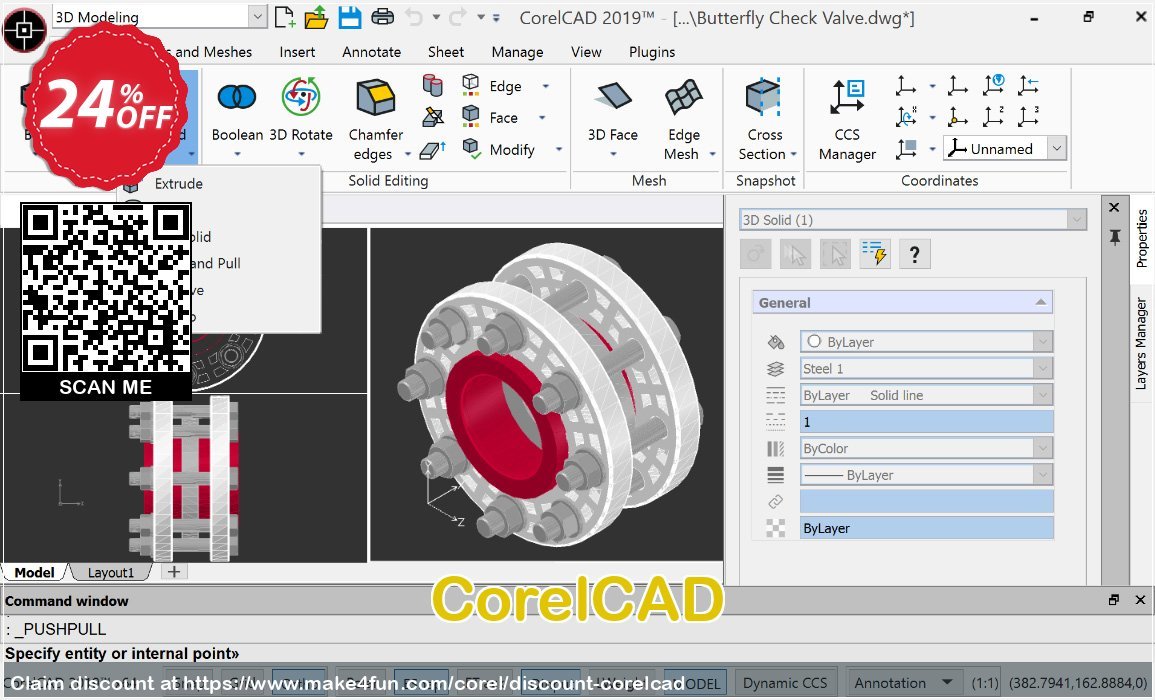Expand the Modify options dropdown arrow

tap(559, 150)
